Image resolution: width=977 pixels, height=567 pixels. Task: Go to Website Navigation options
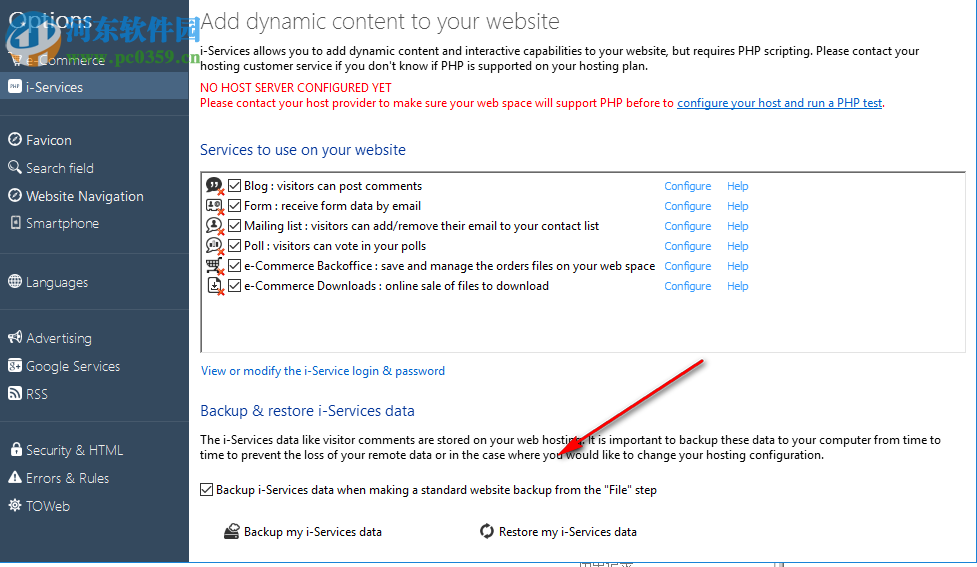tap(84, 196)
